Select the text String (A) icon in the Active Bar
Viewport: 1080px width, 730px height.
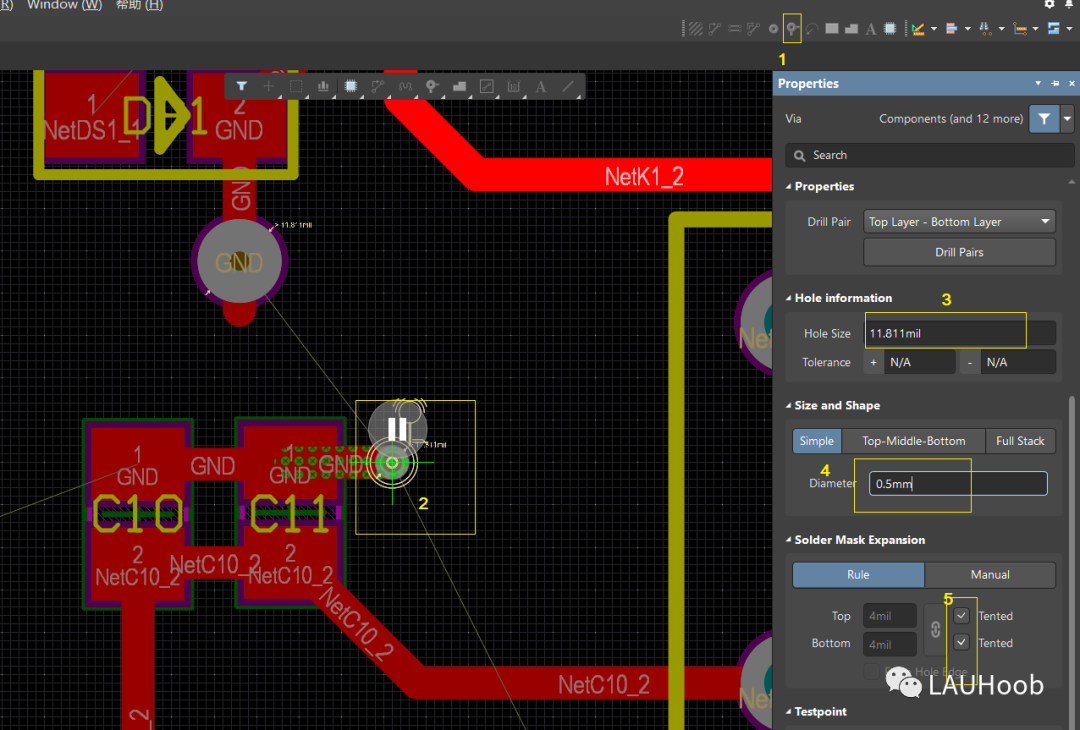[x=541, y=86]
